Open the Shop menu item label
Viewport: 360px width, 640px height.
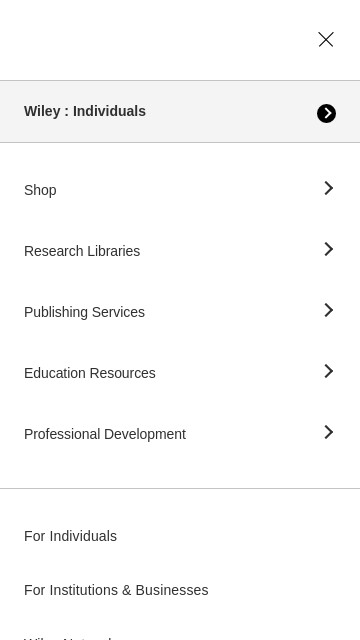[x=40, y=190]
